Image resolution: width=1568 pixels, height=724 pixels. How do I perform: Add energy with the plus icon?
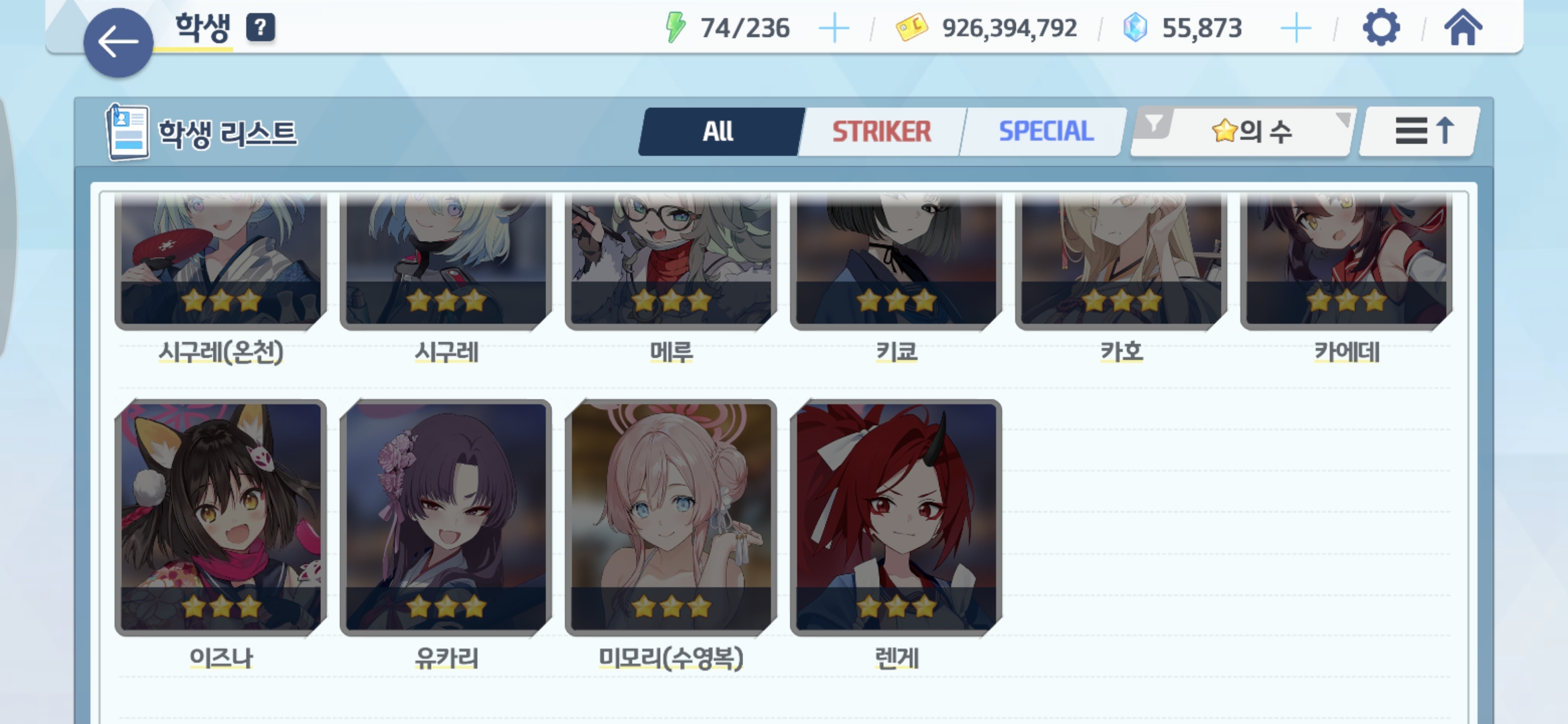(x=834, y=29)
